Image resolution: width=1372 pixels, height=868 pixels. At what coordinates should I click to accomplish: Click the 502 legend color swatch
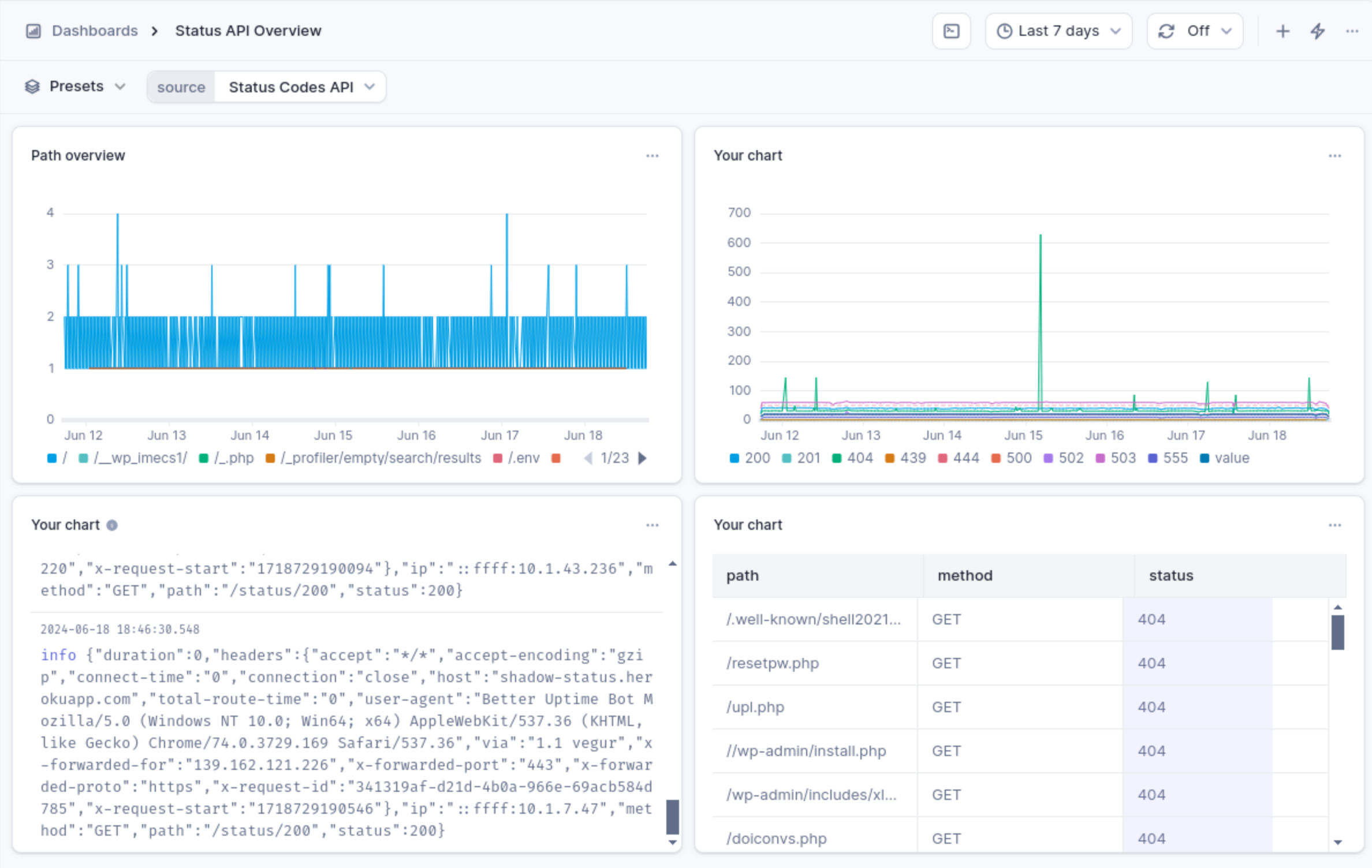click(x=1048, y=458)
